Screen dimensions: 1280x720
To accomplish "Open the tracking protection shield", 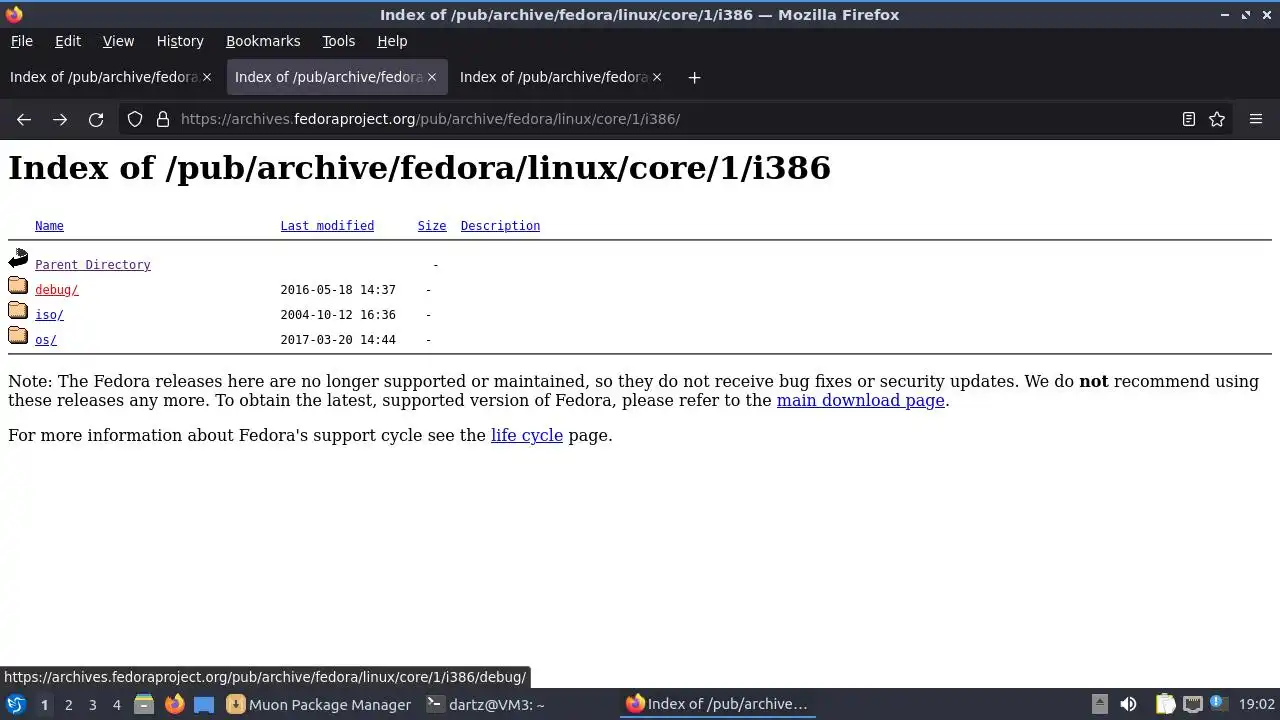I will pos(135,119).
